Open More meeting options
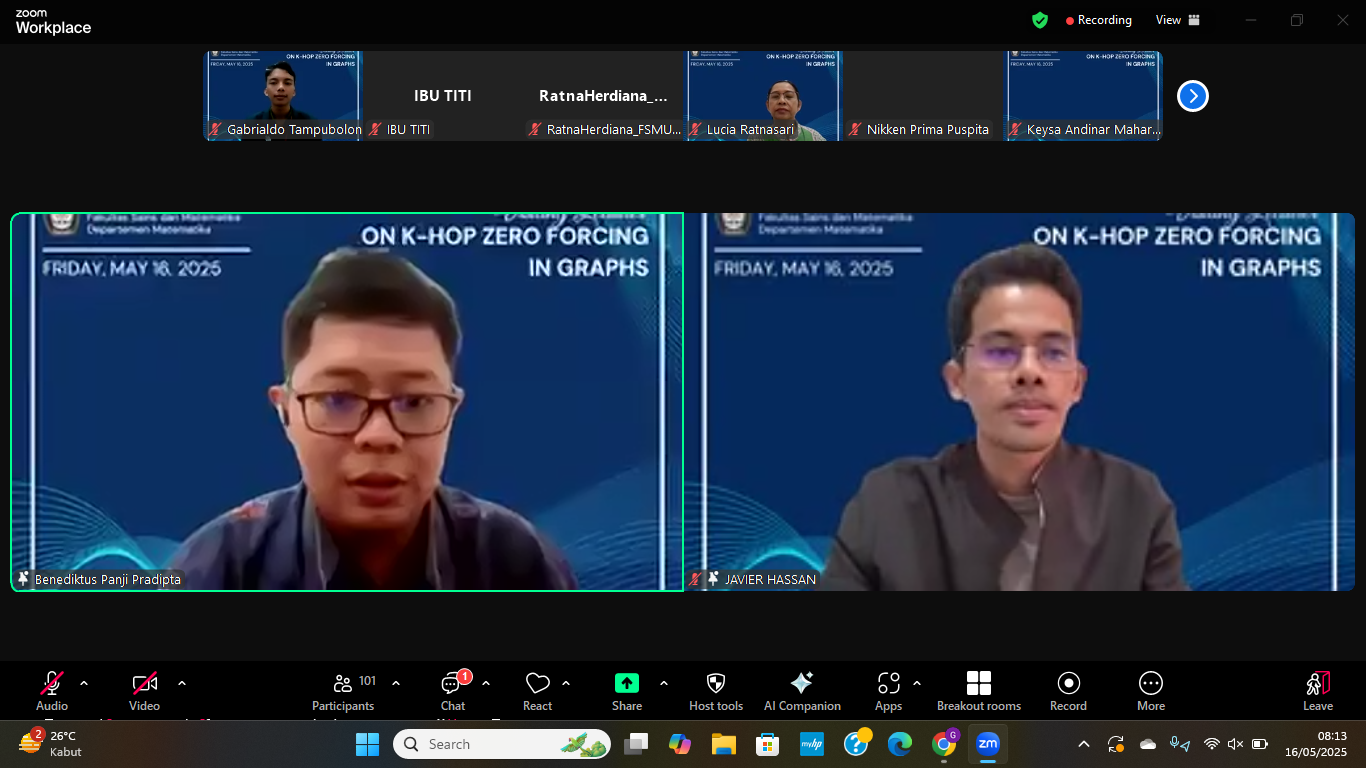 [x=1149, y=690]
